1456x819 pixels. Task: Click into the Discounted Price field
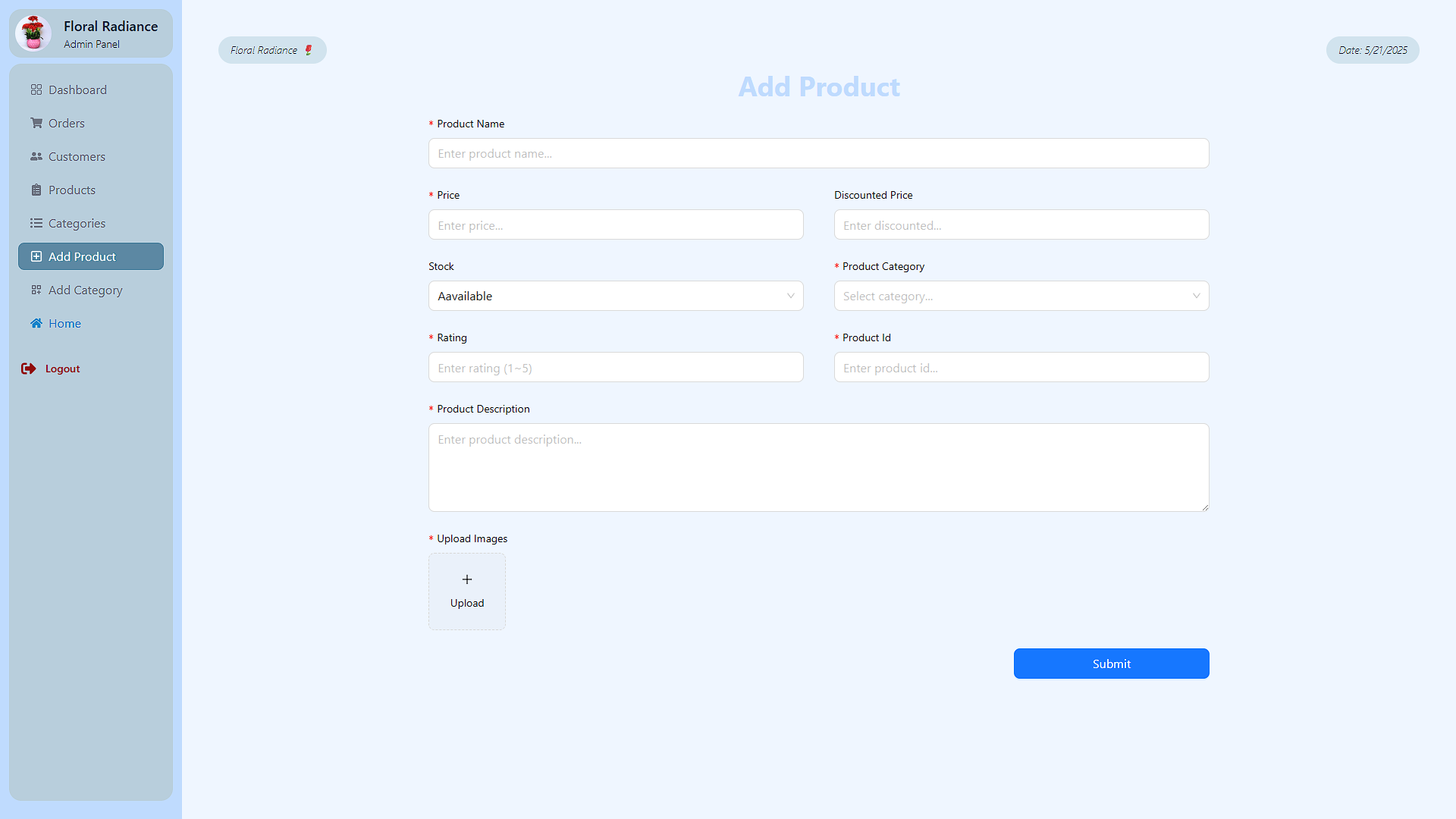[1021, 225]
